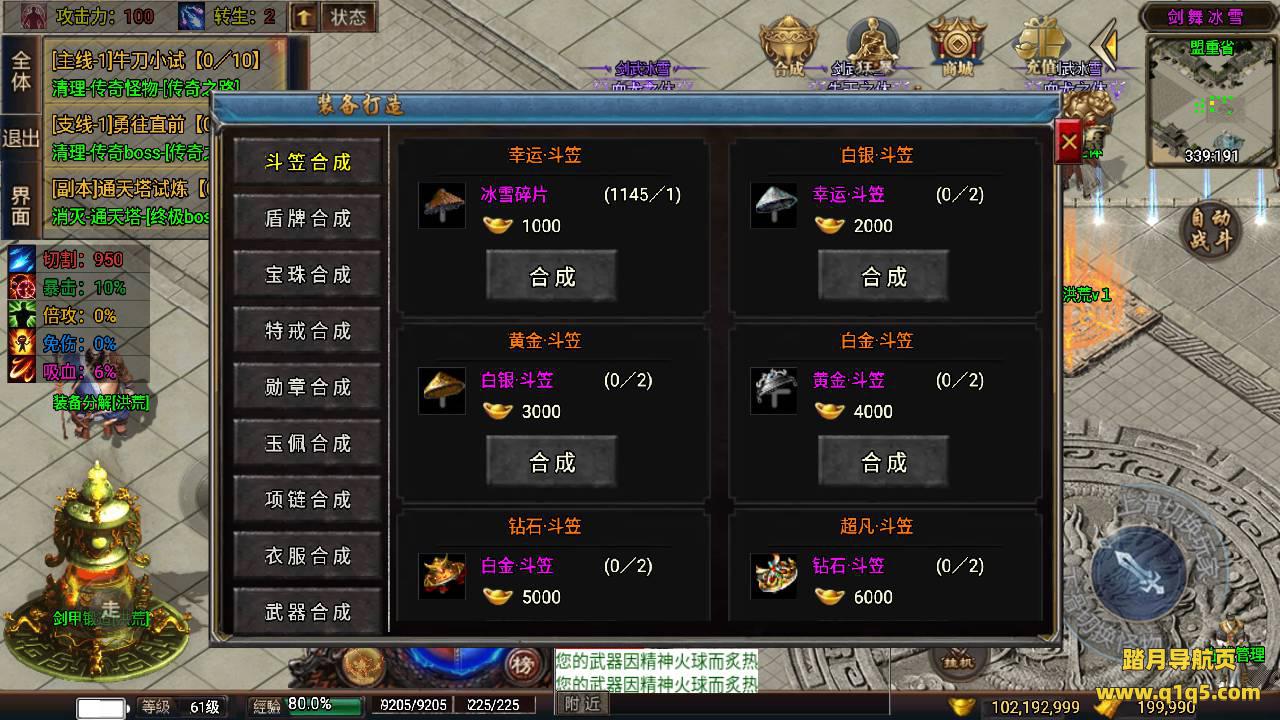Toggle 自动战斗 auto battle
The width and height of the screenshot is (1280, 720).
click(1210, 229)
